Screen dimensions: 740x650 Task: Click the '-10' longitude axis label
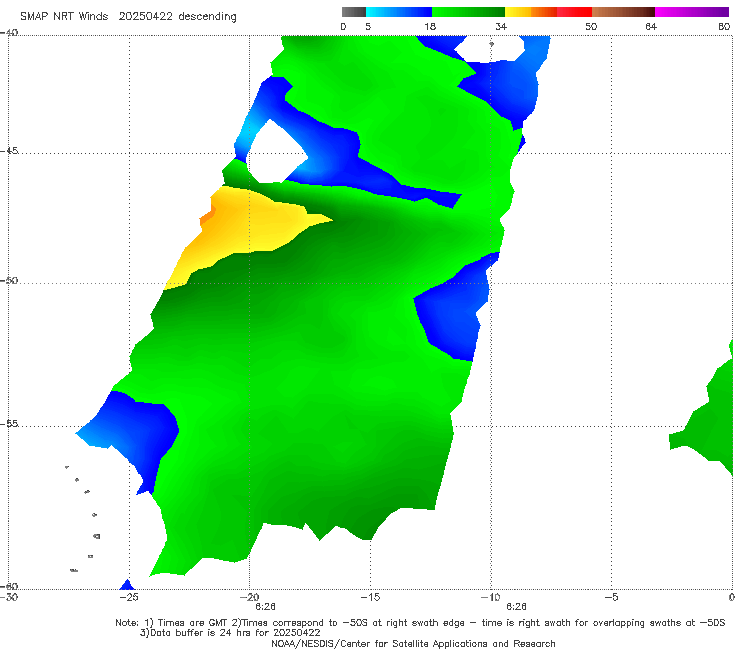[x=490, y=597]
